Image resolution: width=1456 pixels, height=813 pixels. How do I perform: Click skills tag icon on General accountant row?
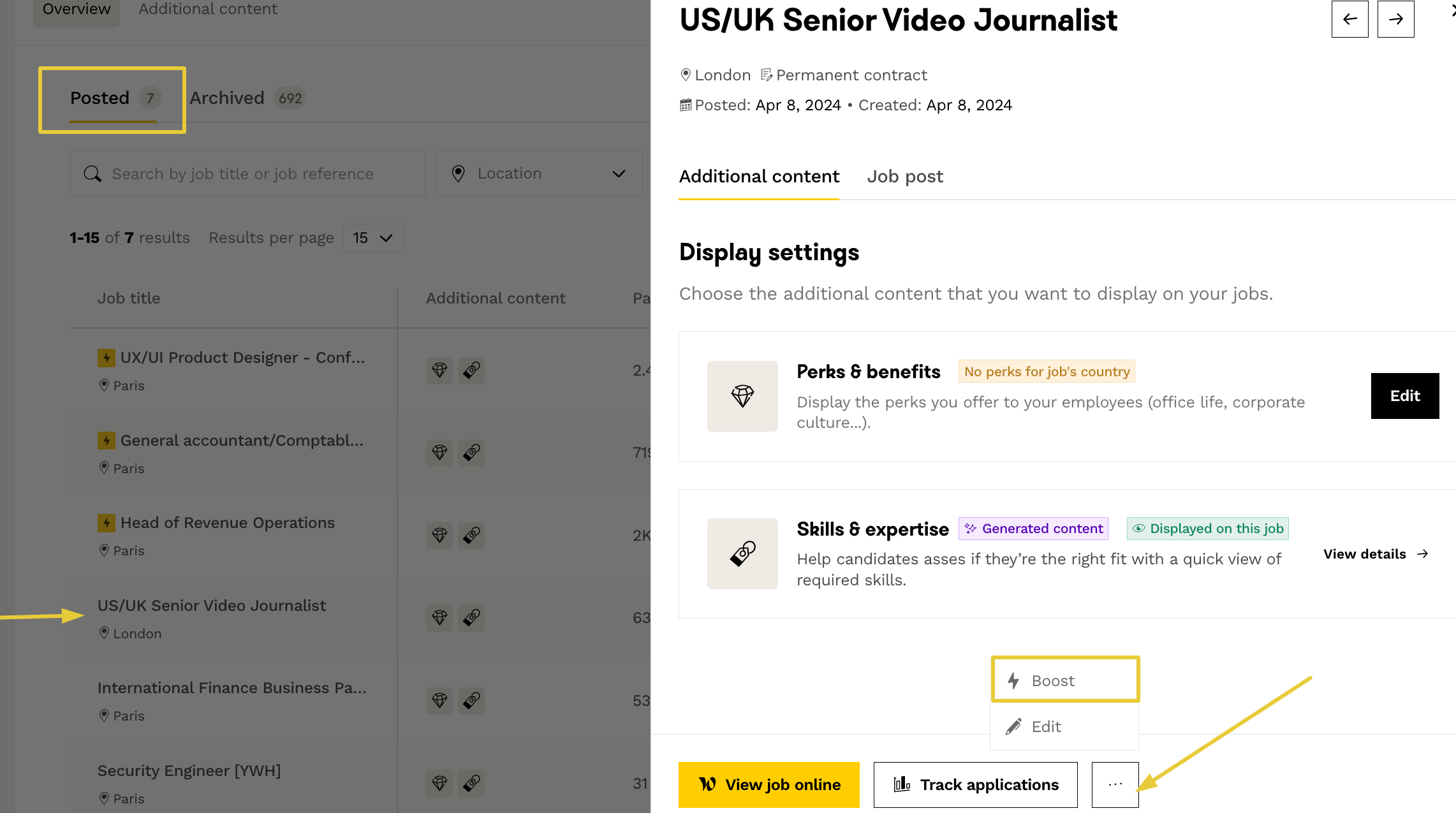coord(471,452)
